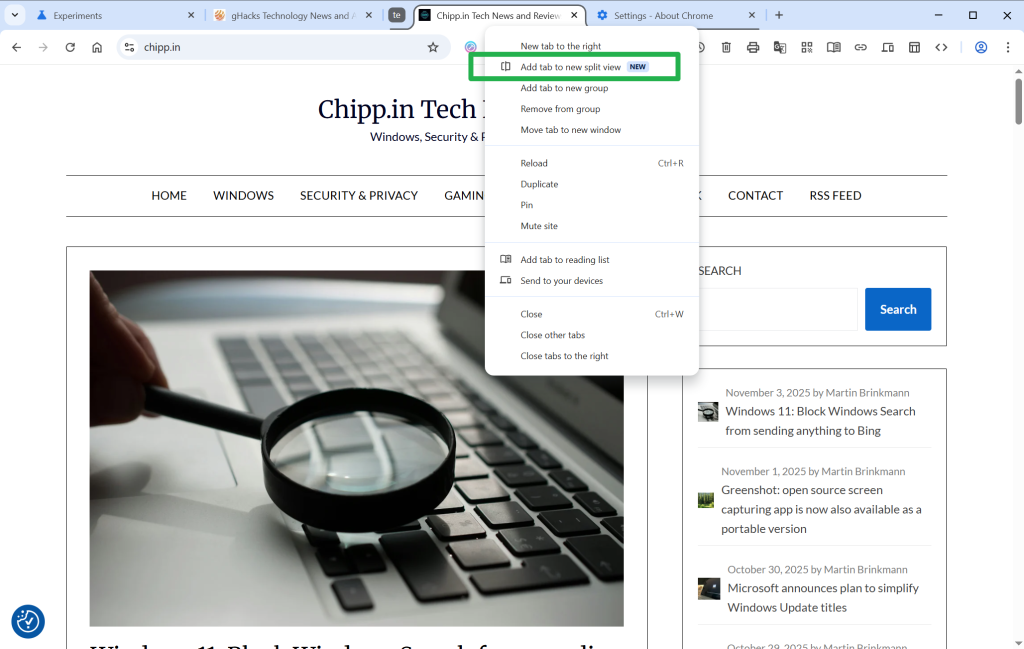Image resolution: width=1024 pixels, height=649 pixels.
Task: Open the Chrome profile avatar
Action: pos(981,47)
